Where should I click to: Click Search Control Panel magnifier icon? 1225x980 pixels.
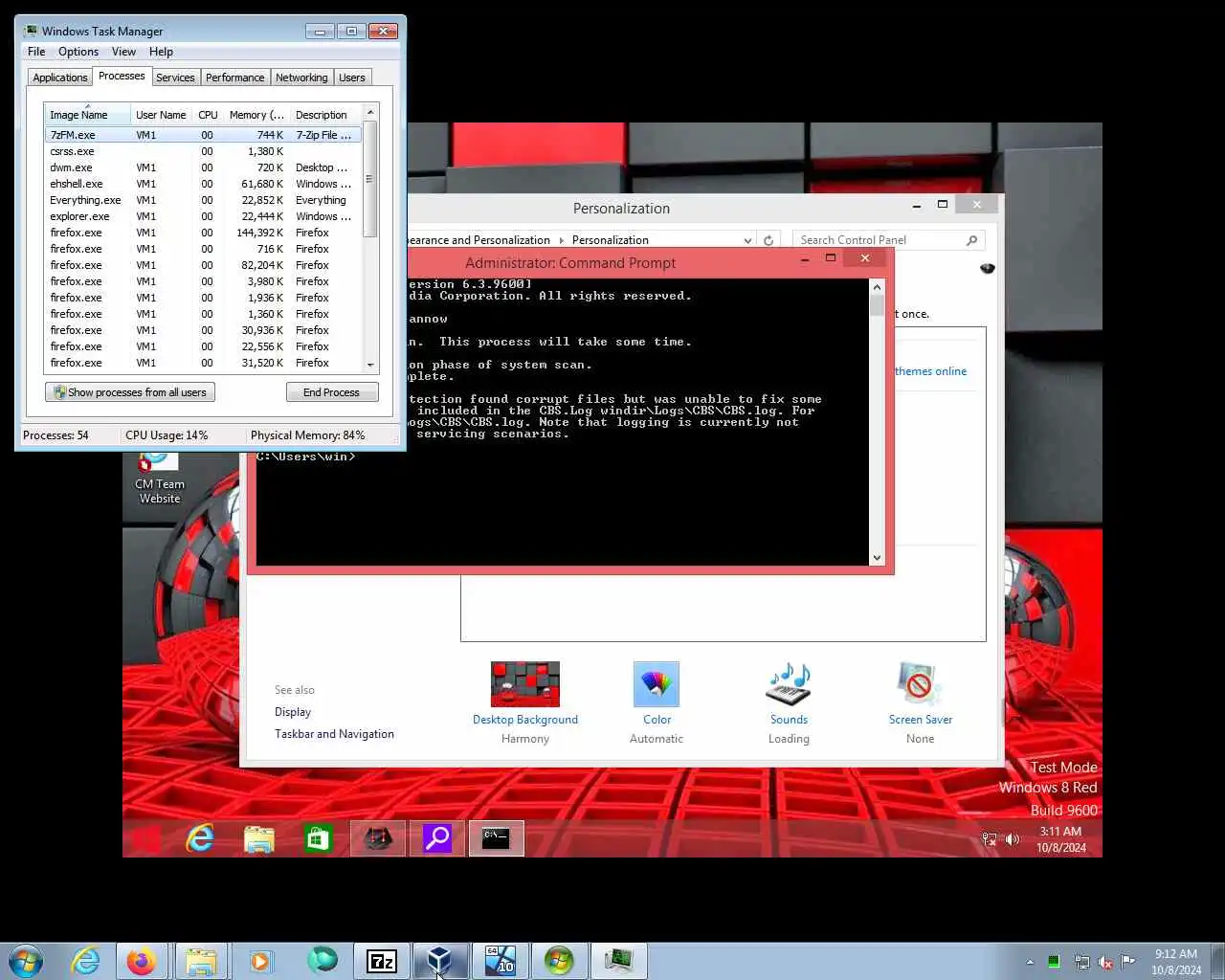pyautogui.click(x=972, y=240)
